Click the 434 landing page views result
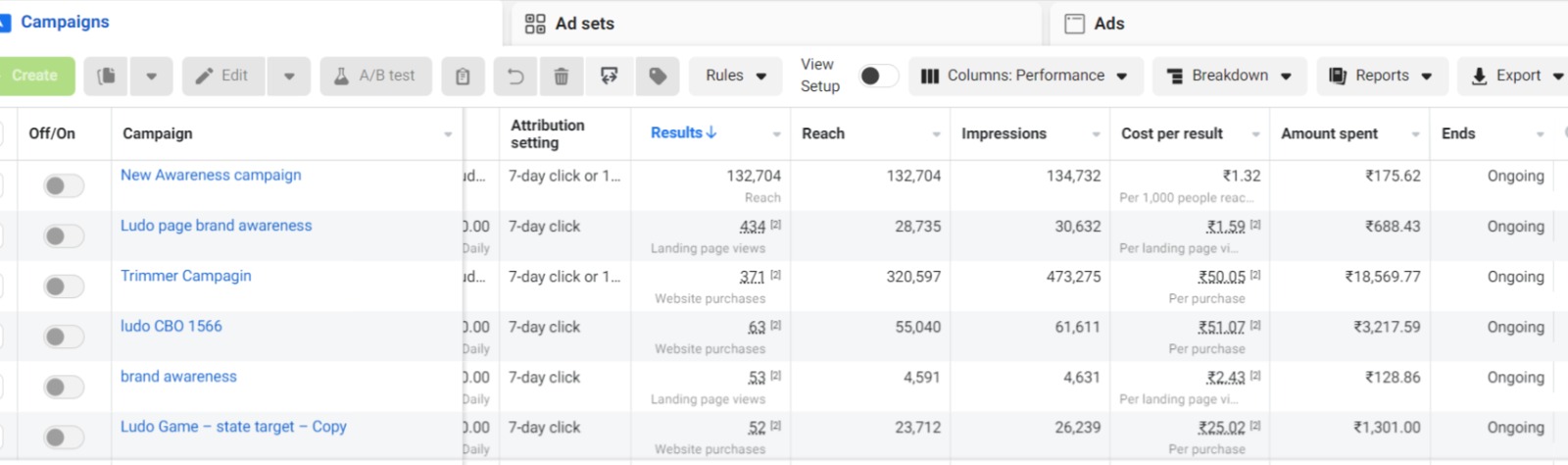Screen dimensions: 1568x465 (x=753, y=227)
